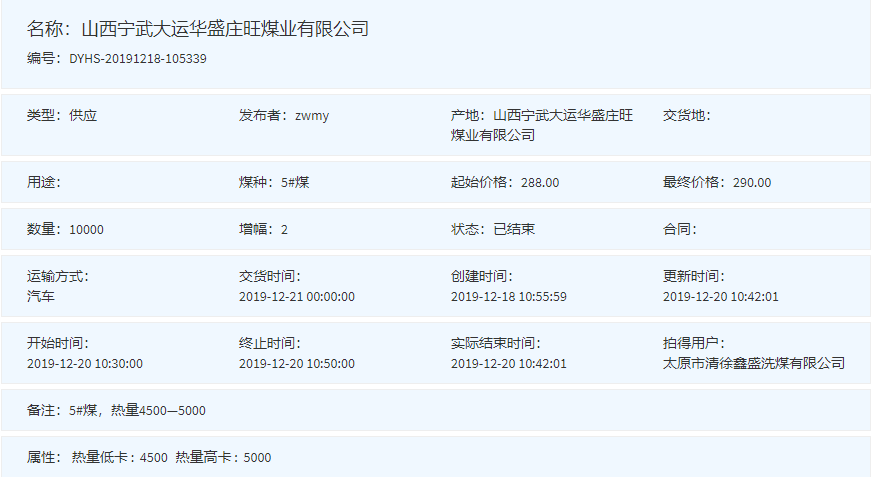Click the end time 2019-12-20 10:50:00

[297, 364]
